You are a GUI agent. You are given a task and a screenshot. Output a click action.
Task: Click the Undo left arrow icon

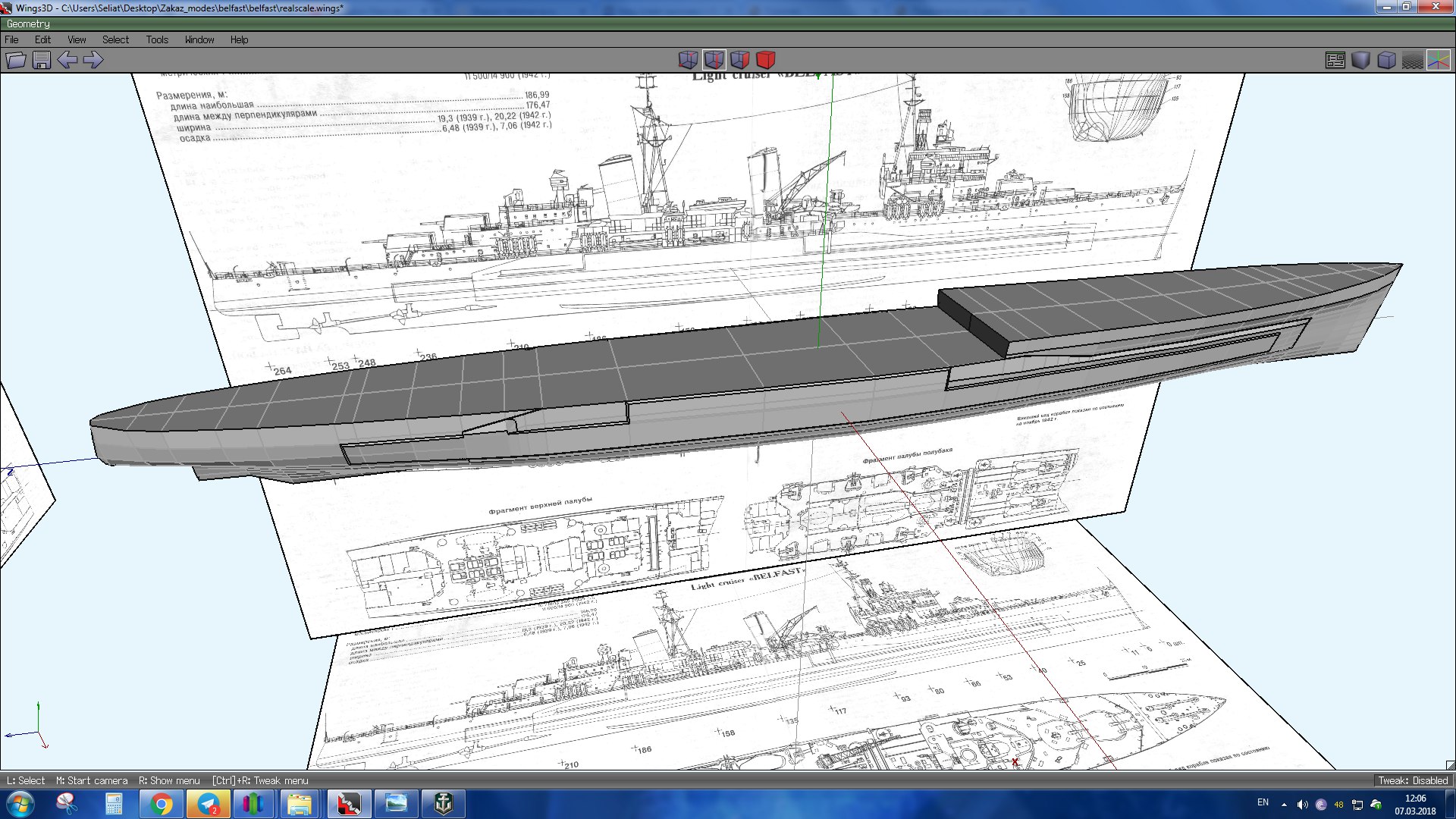(x=67, y=60)
